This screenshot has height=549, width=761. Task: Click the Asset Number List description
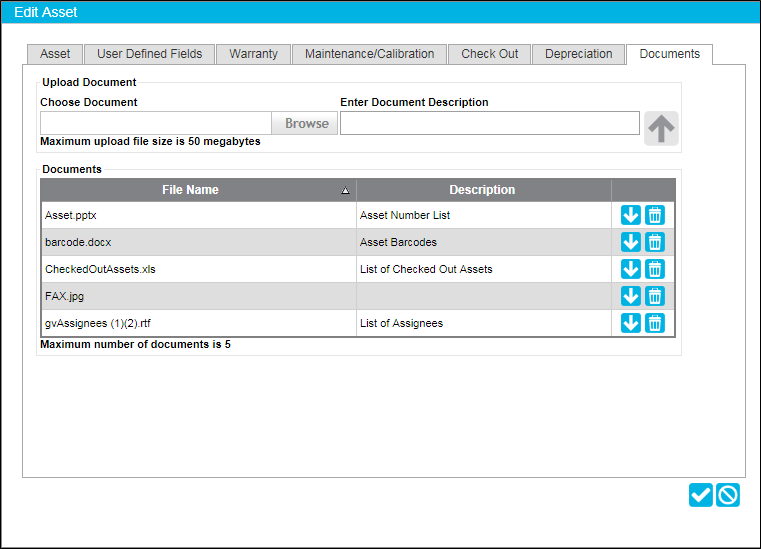point(405,215)
